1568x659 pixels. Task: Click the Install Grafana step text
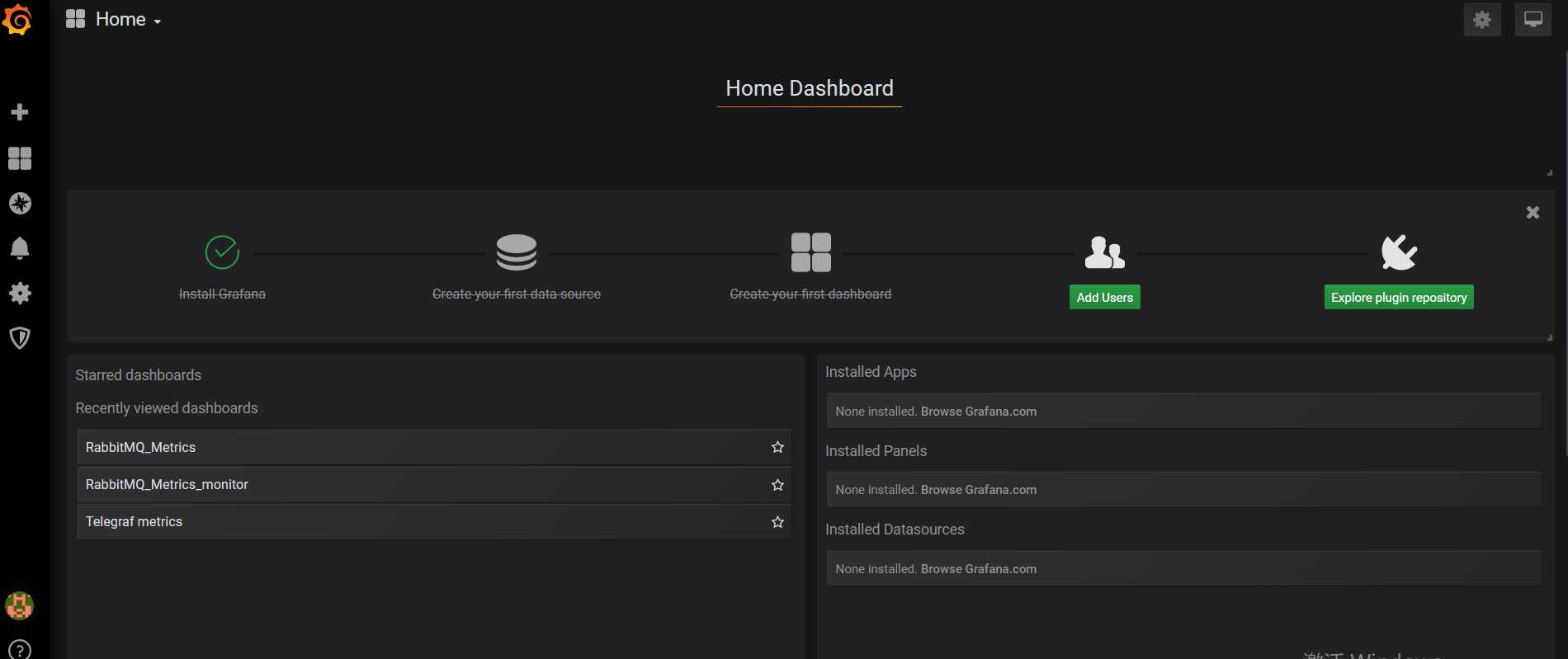click(x=222, y=294)
